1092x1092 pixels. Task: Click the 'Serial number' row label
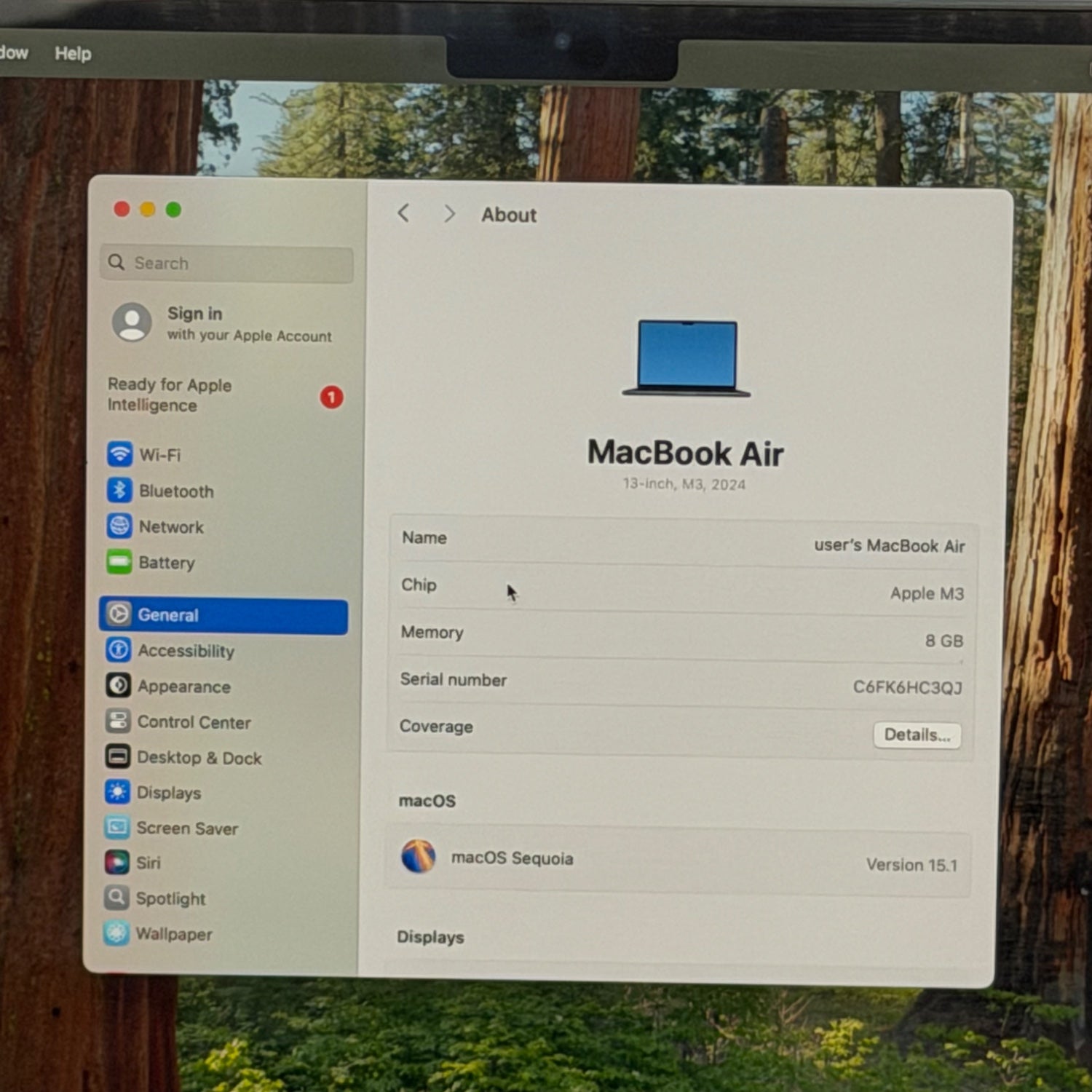click(x=454, y=679)
